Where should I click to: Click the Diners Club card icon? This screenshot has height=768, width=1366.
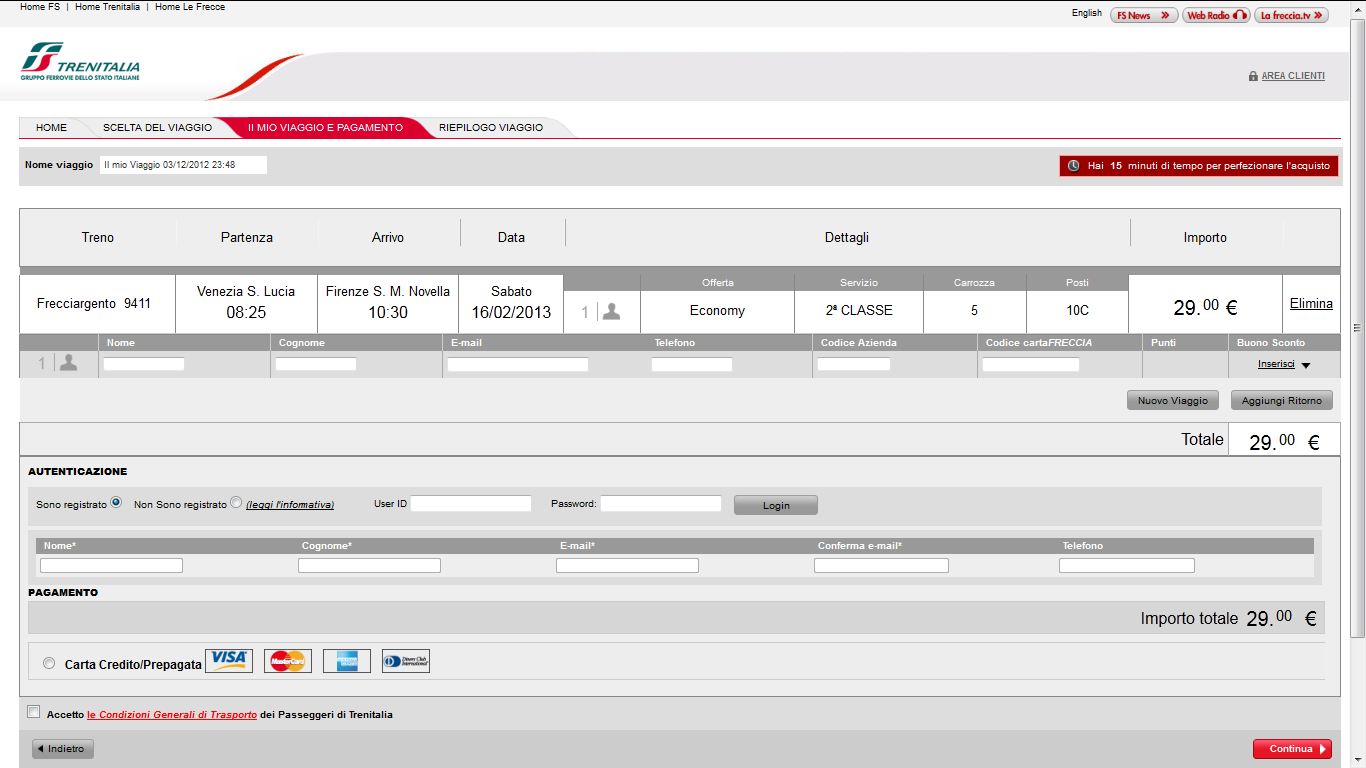(406, 661)
